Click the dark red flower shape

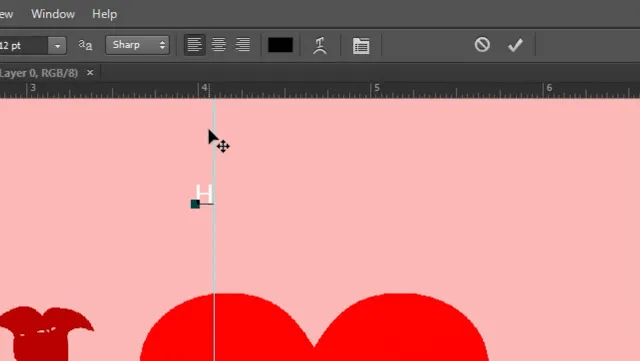coord(43,333)
